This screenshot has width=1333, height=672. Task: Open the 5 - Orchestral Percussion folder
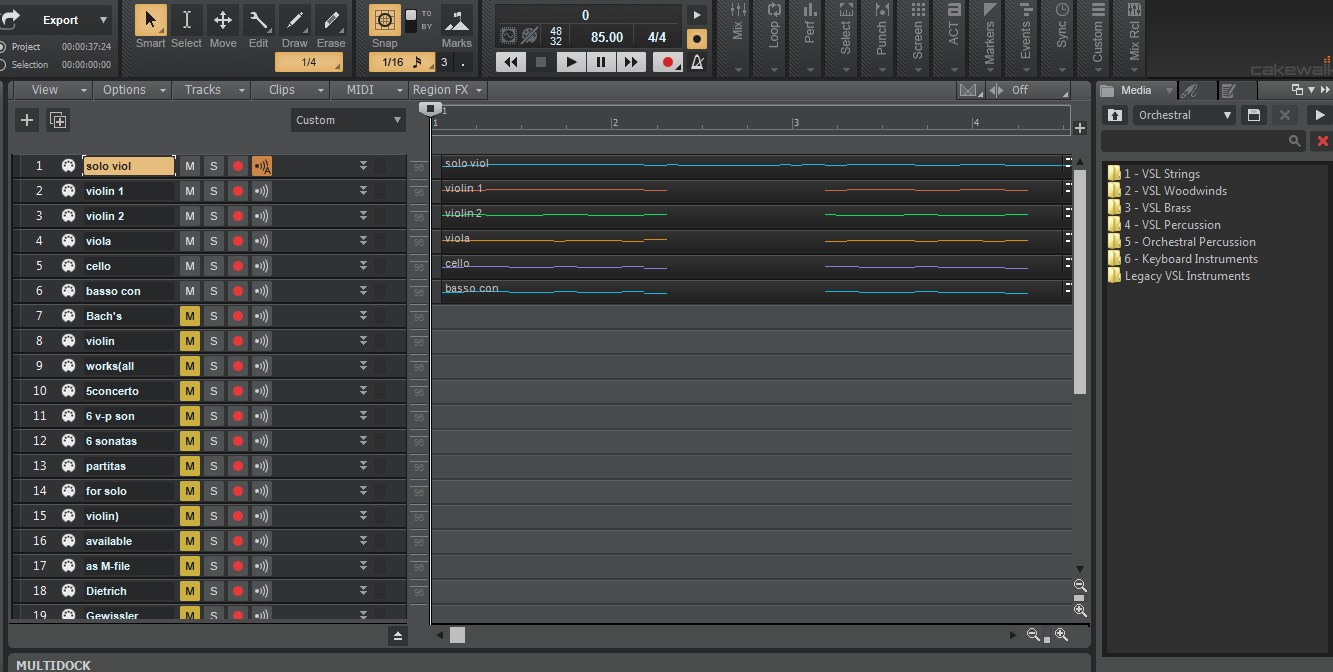pos(1181,242)
